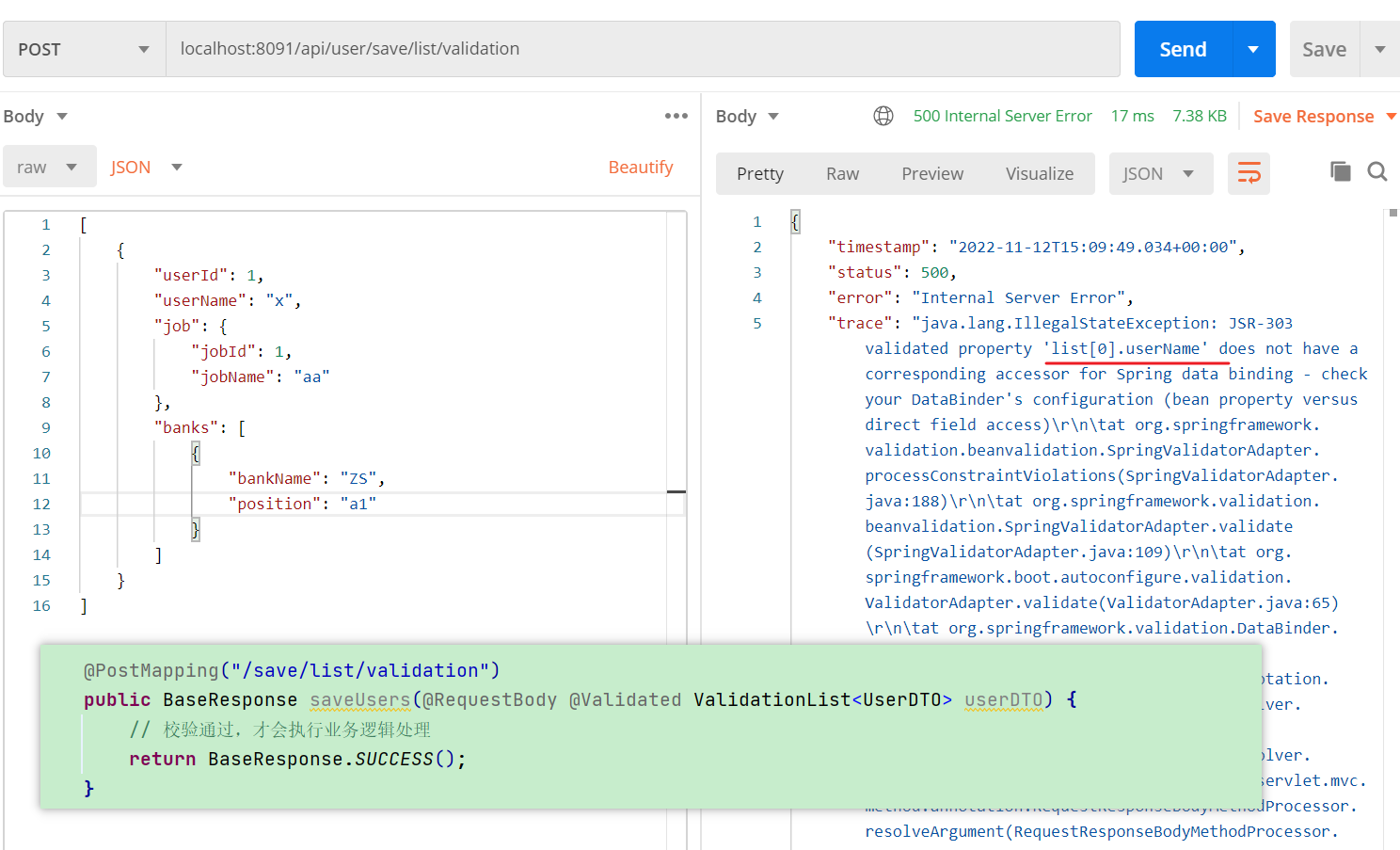Search the response with the magnifier icon

(1377, 171)
